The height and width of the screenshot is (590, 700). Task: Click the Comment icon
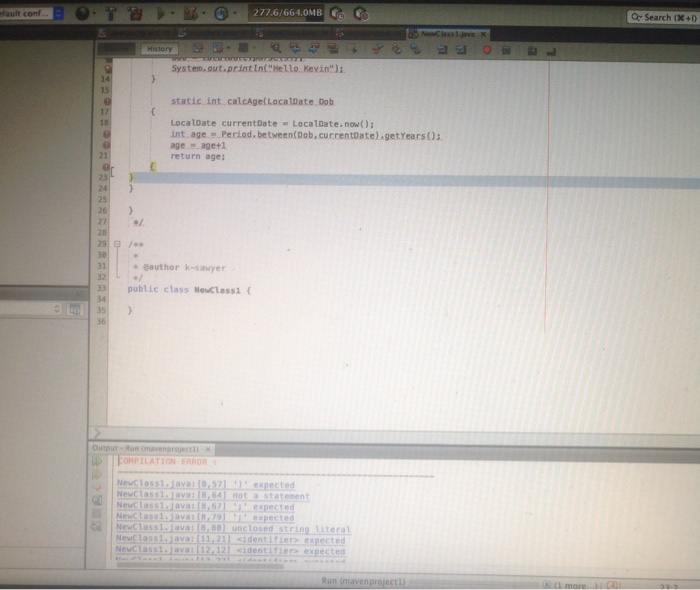click(532, 51)
